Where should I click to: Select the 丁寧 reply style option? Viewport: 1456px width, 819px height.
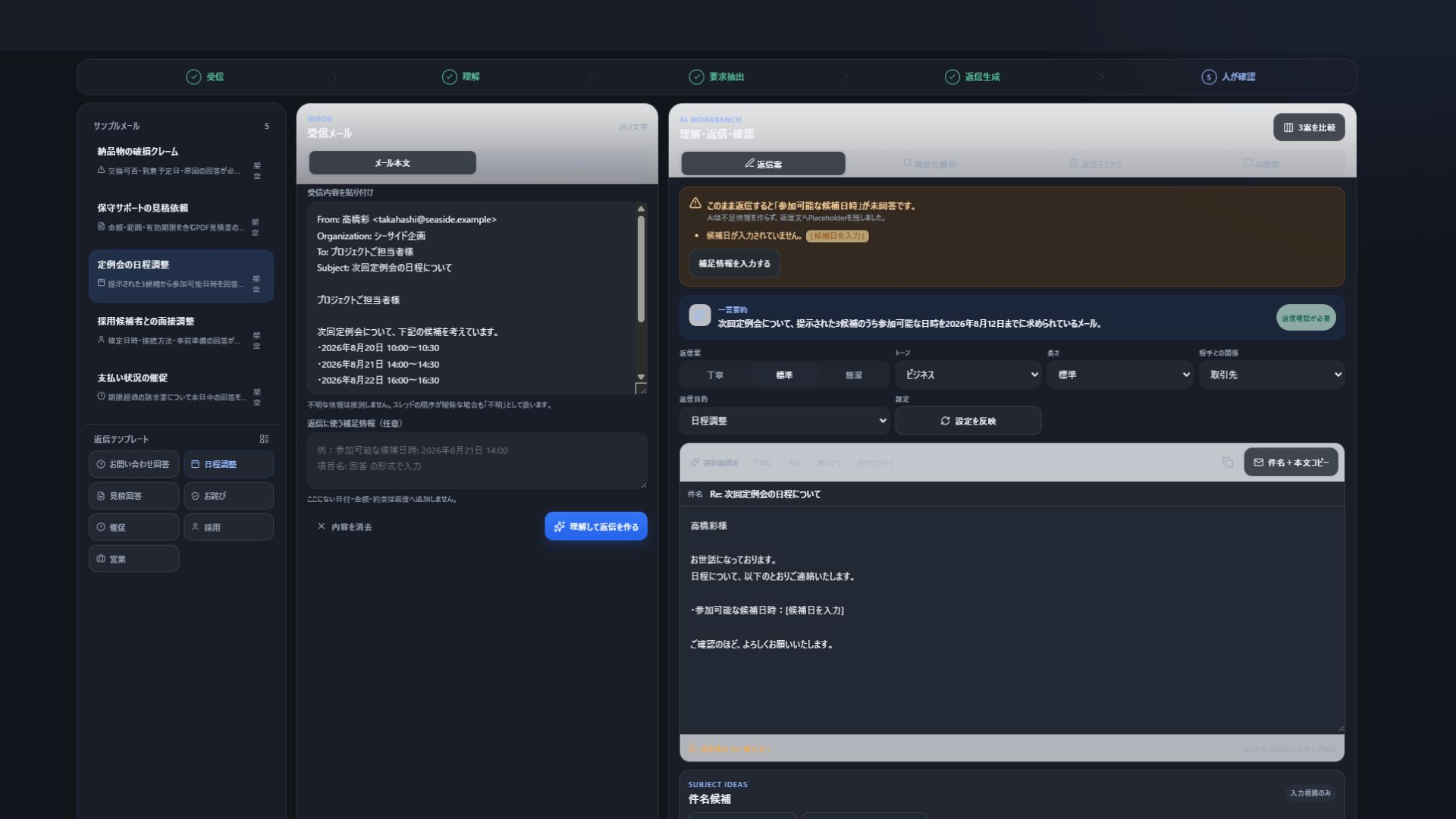click(714, 375)
